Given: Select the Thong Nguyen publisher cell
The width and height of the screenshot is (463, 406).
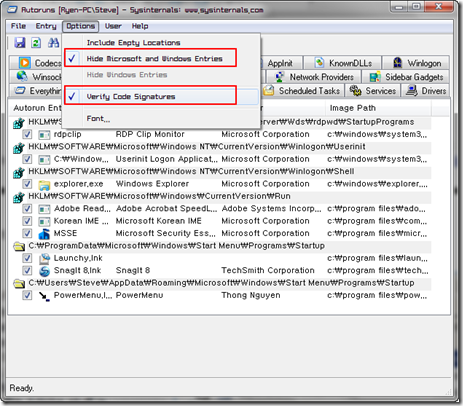Looking at the screenshot, I should tap(251, 295).
